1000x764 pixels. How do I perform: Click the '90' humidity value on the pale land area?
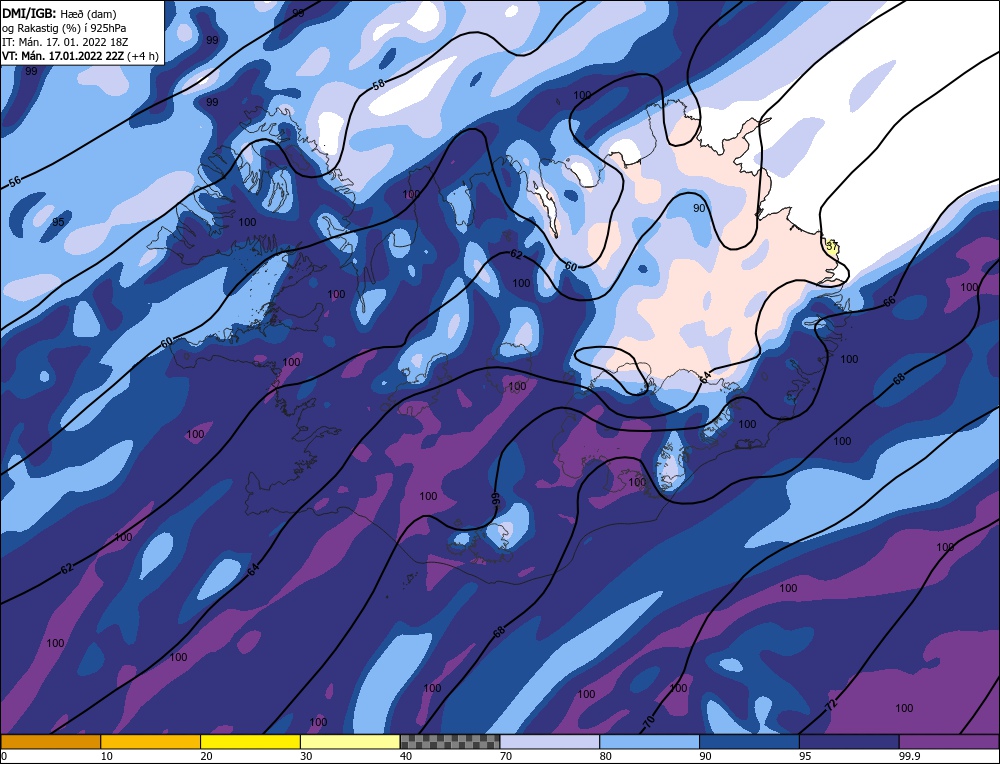pos(700,208)
